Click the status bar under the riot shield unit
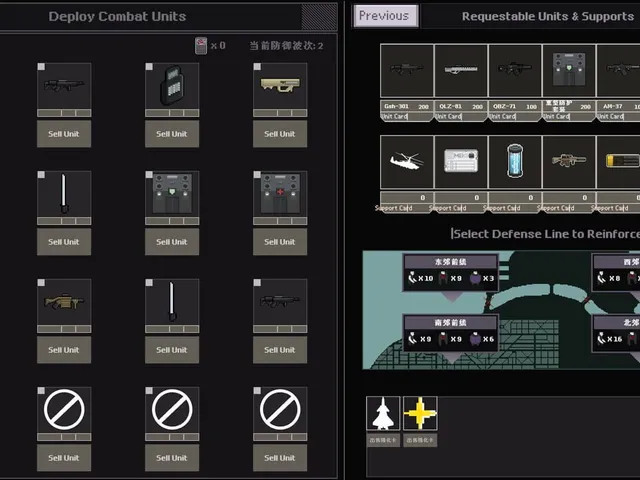Viewport: 640px width, 480px height. tap(172, 113)
